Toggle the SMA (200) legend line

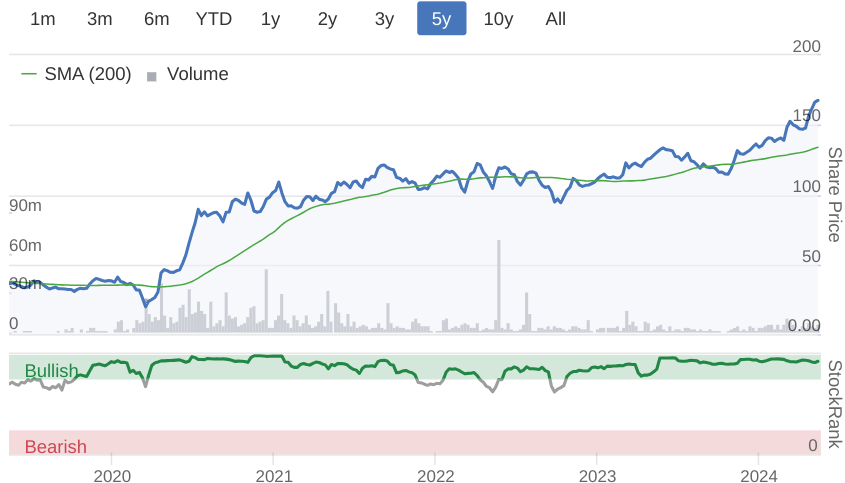coord(76,74)
